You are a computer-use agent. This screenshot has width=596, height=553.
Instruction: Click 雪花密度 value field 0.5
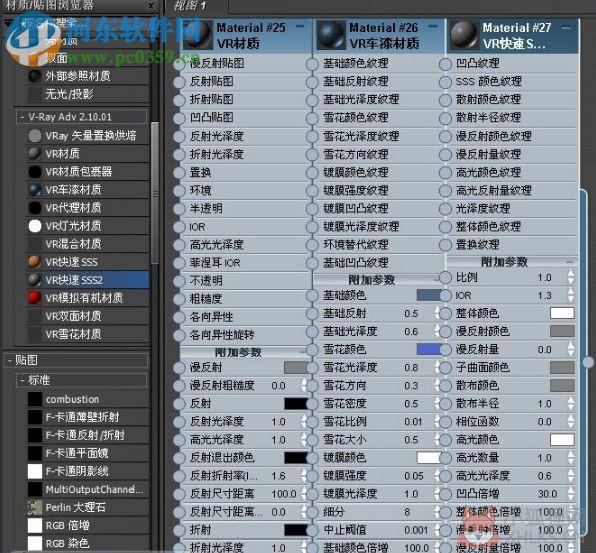click(x=411, y=403)
